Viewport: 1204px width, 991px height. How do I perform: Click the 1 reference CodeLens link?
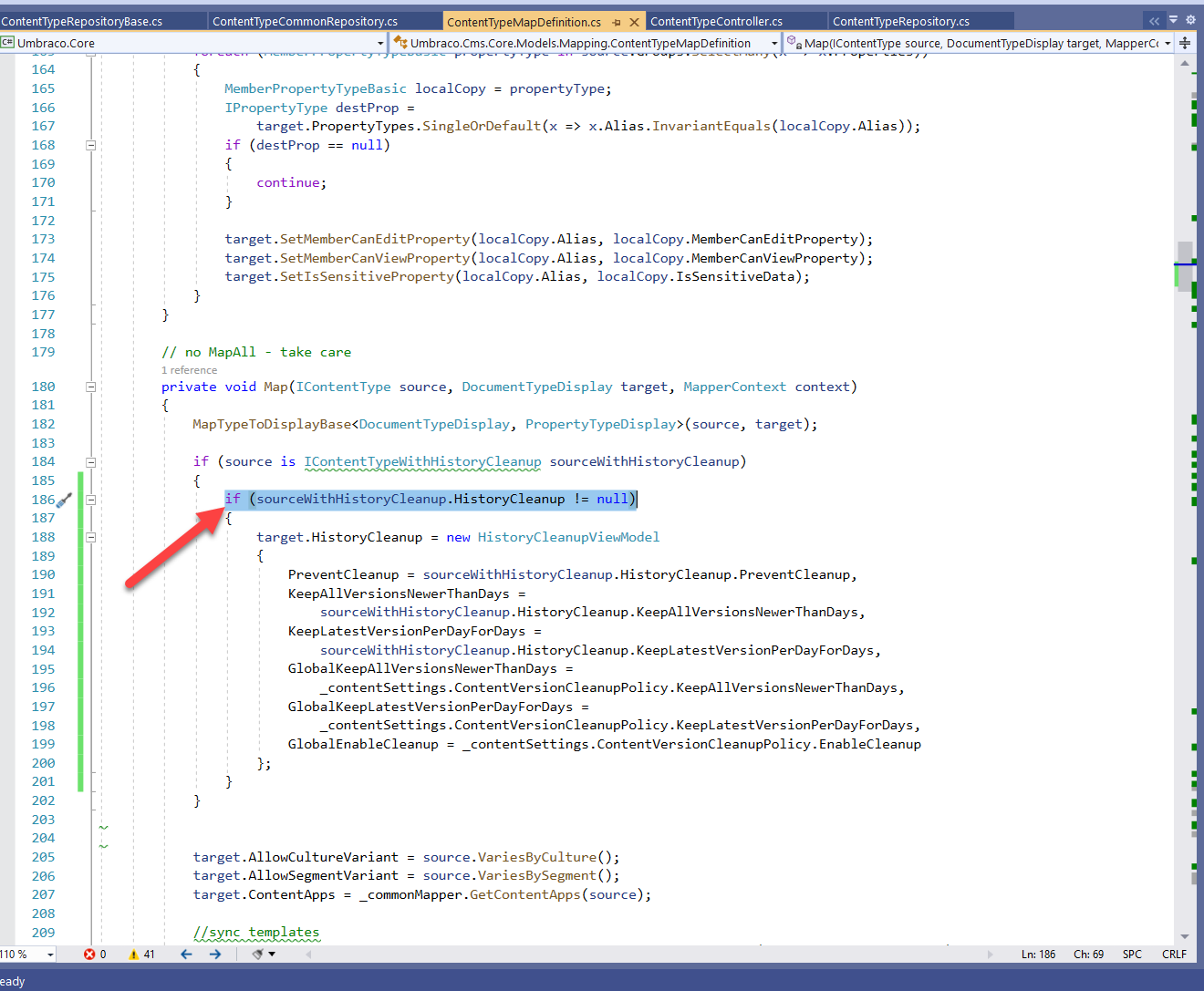(x=189, y=370)
